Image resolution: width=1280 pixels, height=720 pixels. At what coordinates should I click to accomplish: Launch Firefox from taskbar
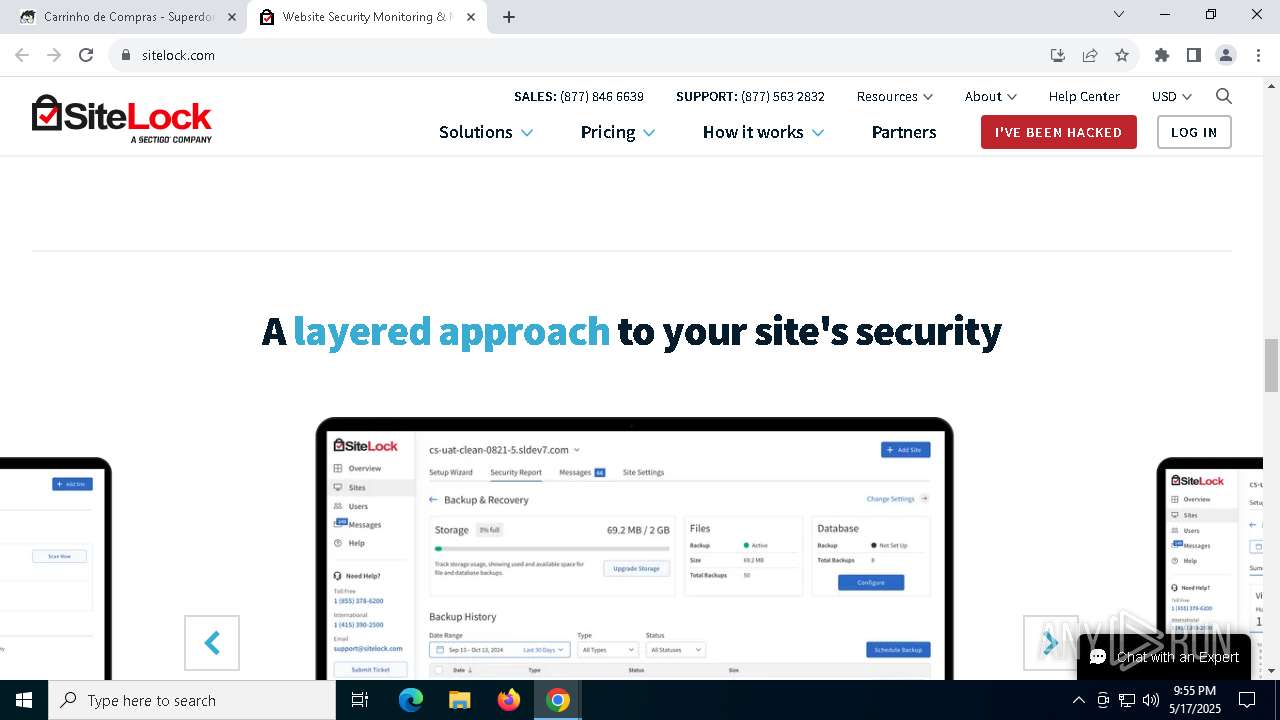pyautogui.click(x=509, y=700)
